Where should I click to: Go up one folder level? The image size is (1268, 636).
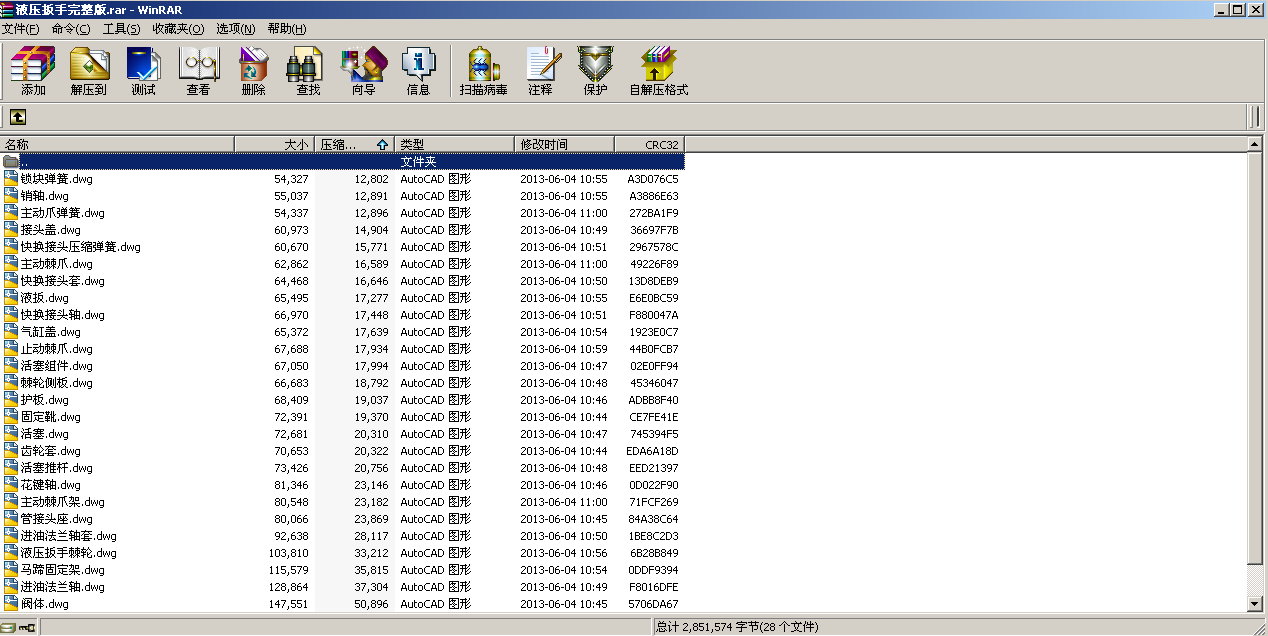(18, 117)
